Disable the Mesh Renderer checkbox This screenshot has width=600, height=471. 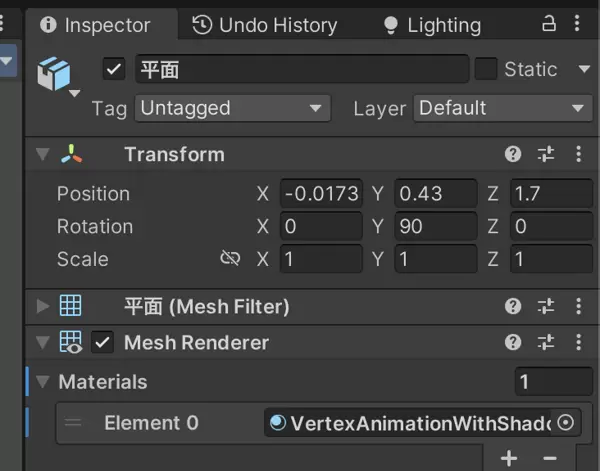pos(102,343)
